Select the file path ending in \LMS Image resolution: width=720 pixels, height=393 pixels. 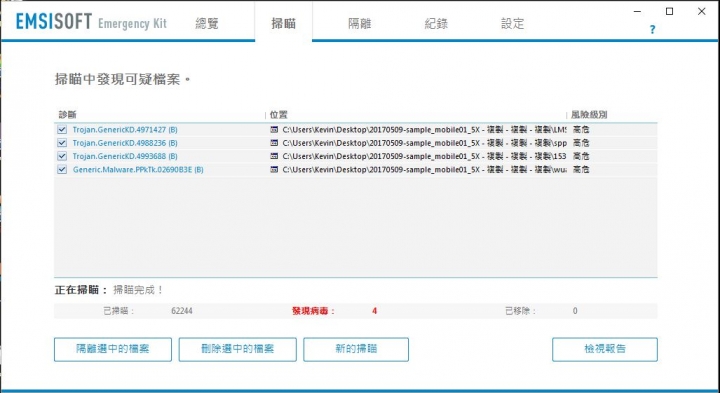(x=424, y=129)
